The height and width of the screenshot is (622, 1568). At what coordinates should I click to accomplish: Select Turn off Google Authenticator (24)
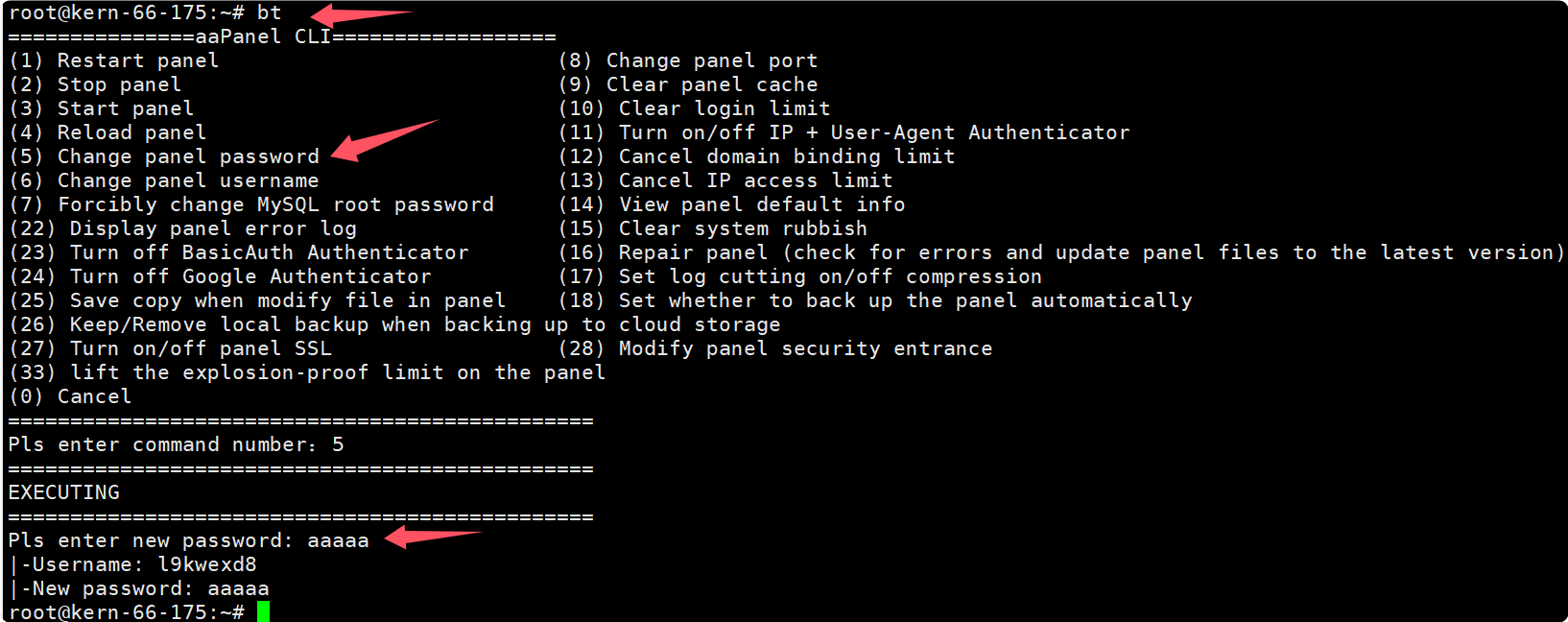220,276
